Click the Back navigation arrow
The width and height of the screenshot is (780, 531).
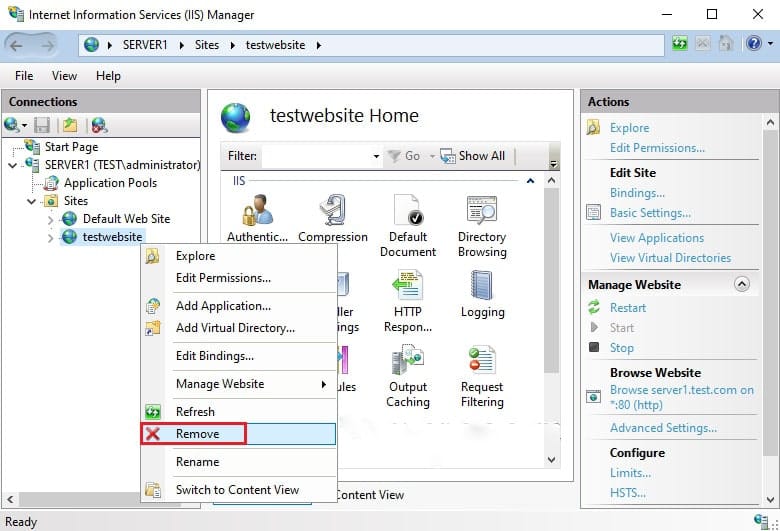[x=16, y=46]
